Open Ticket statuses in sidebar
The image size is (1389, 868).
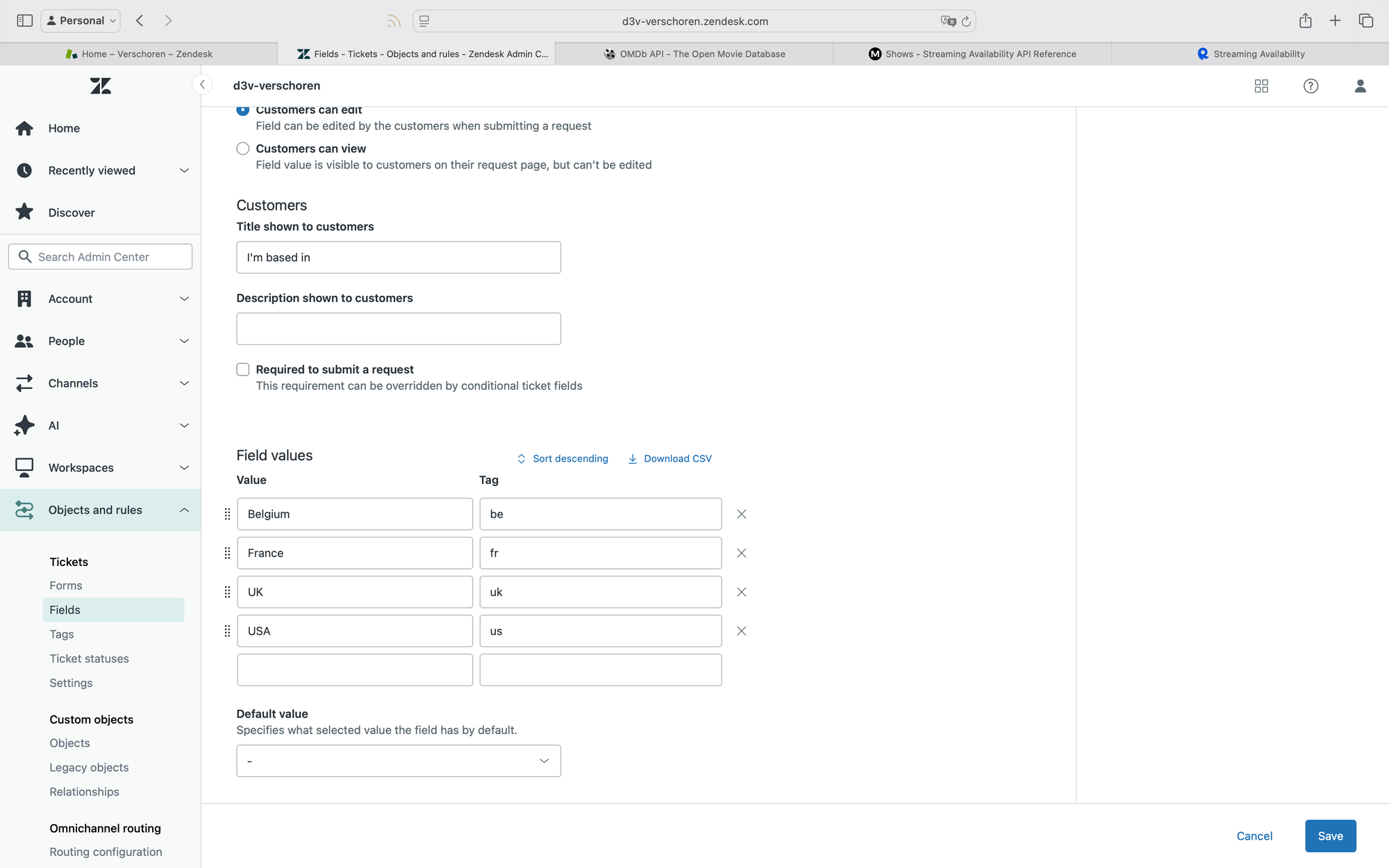[89, 658]
